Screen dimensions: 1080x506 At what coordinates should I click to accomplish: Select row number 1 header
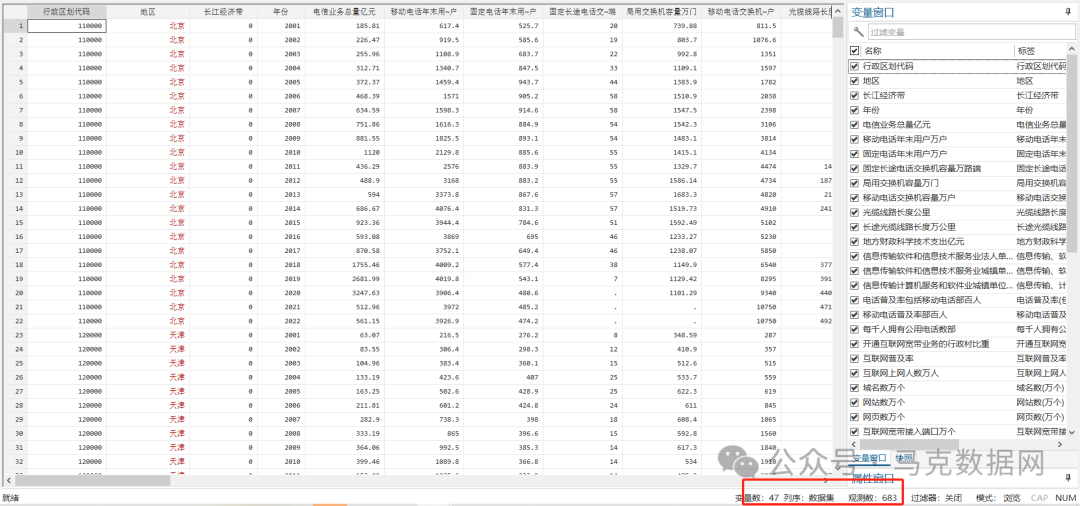tap(14, 25)
